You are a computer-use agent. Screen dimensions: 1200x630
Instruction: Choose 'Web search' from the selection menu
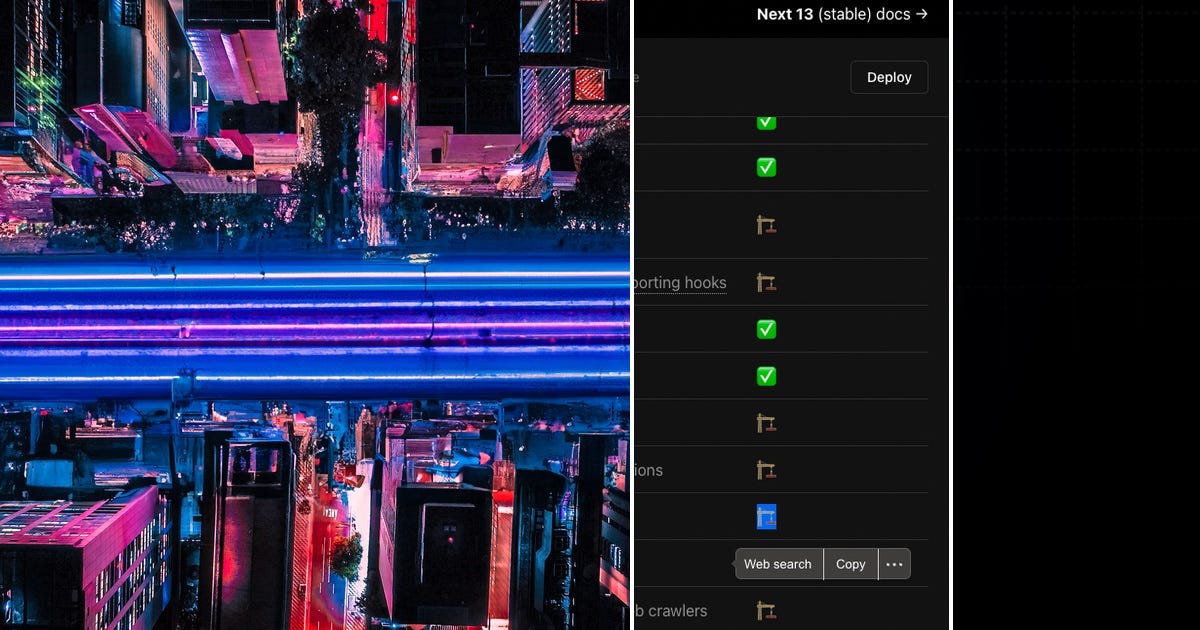coord(778,563)
